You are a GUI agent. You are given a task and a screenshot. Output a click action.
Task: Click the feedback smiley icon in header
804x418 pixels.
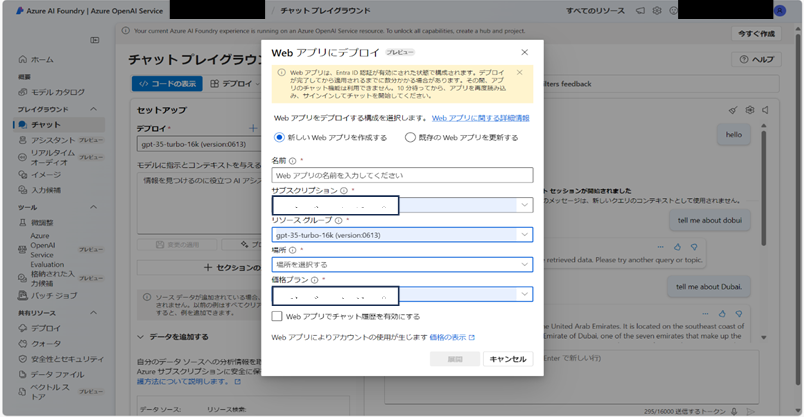point(673,10)
